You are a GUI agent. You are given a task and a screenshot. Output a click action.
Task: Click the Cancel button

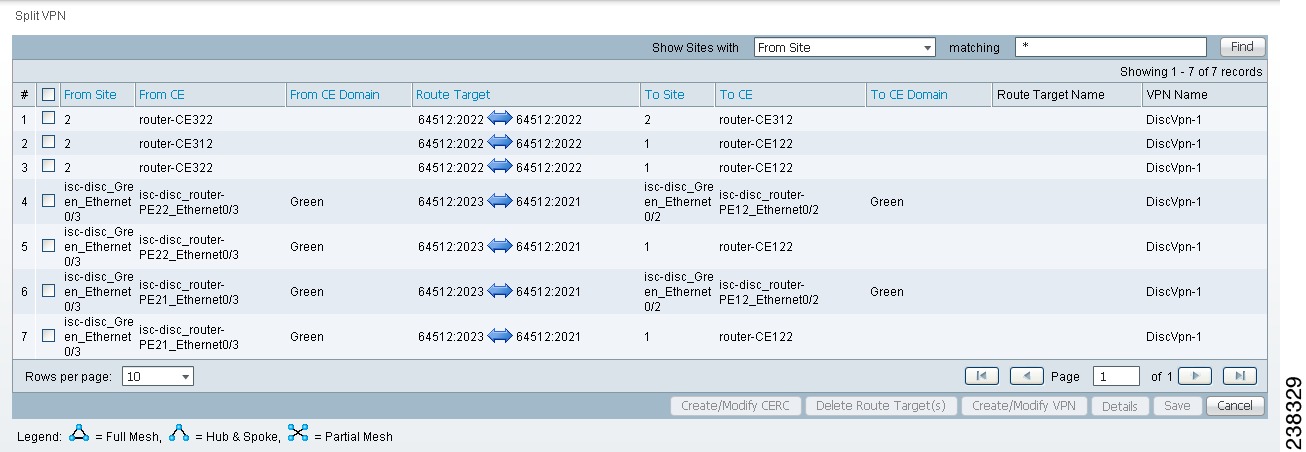tap(1235, 406)
